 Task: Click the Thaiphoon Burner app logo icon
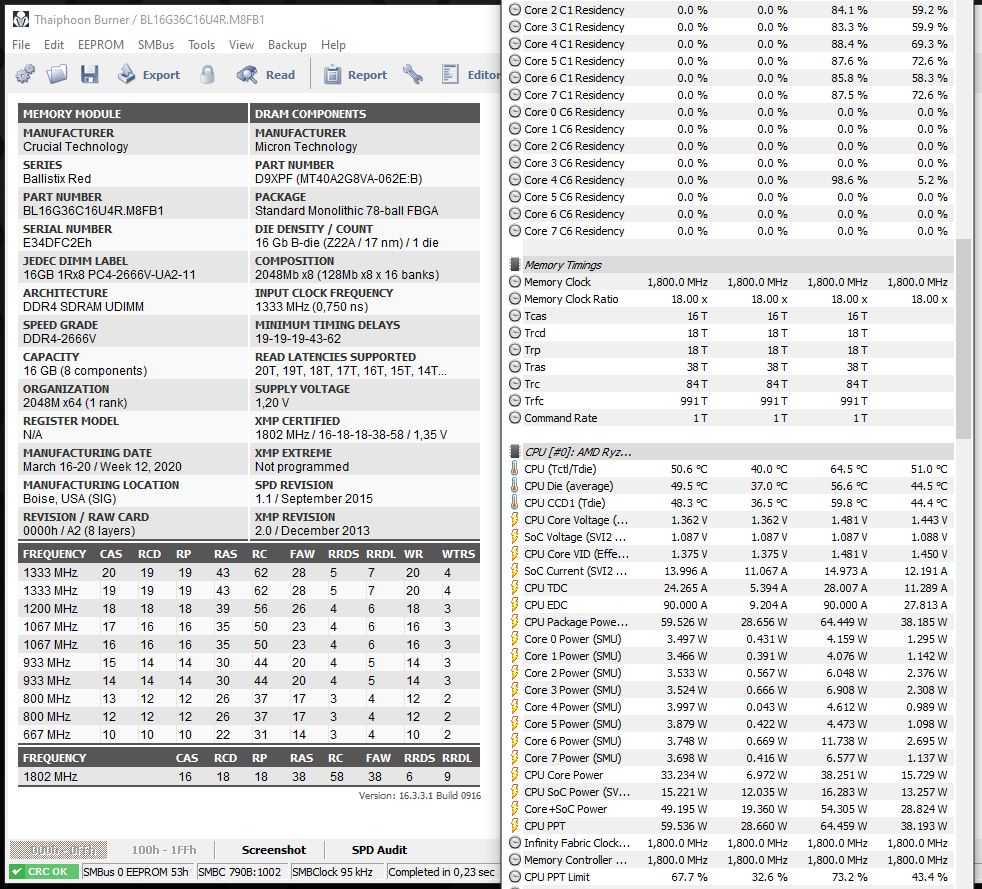click(x=21, y=19)
